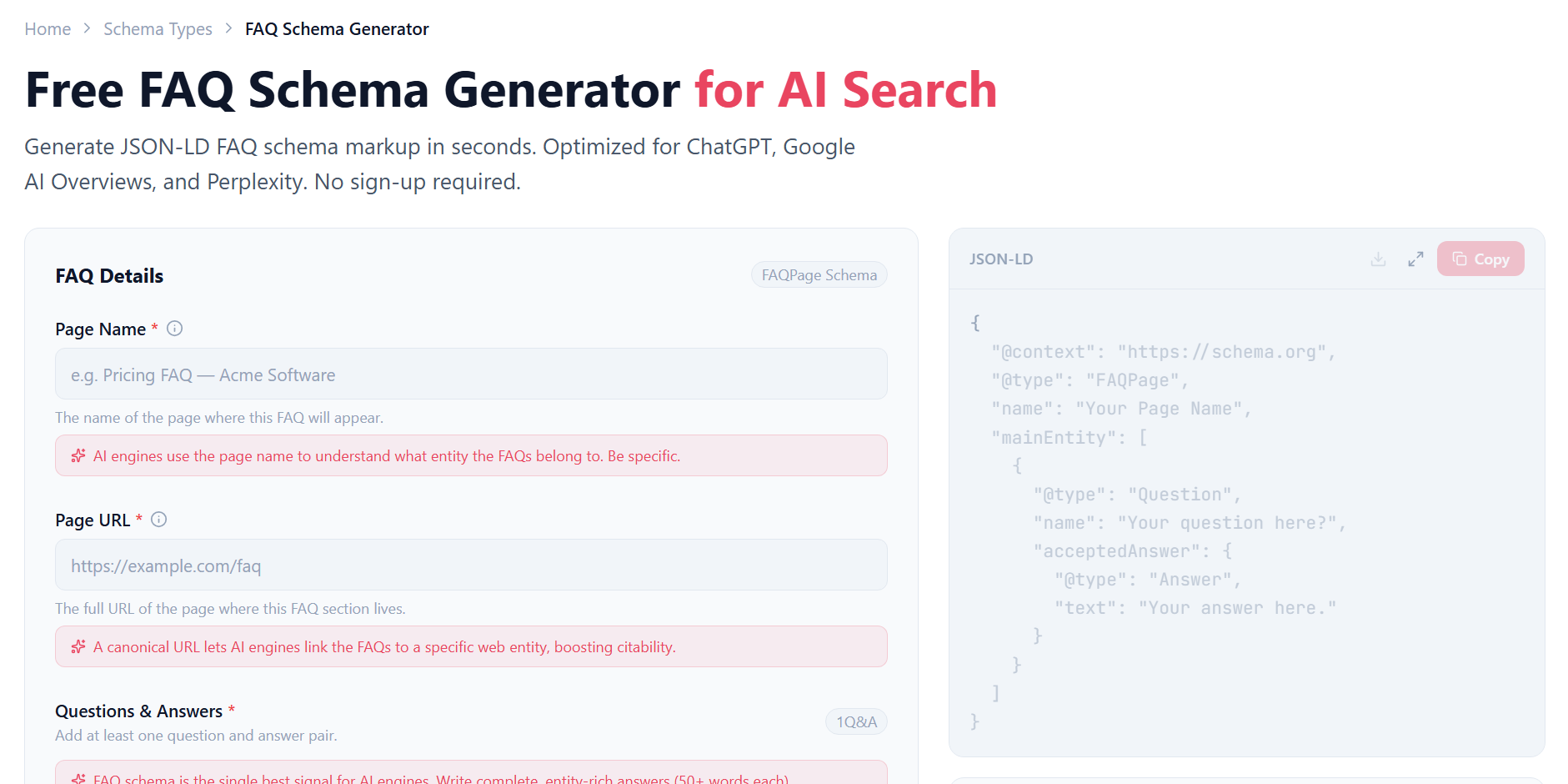Click the copy-pages icon inside the Copy button
The image size is (1568, 784).
click(x=1460, y=259)
